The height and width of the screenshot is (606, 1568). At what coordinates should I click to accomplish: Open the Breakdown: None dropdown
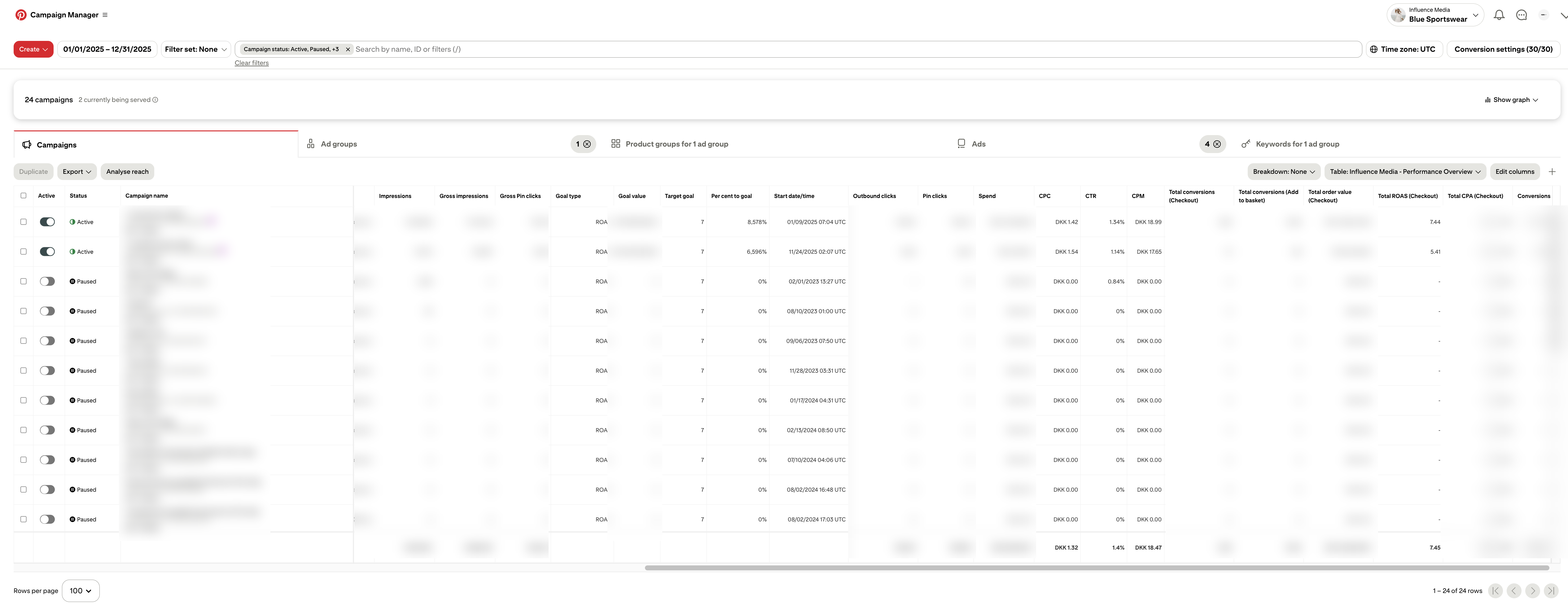(1284, 172)
